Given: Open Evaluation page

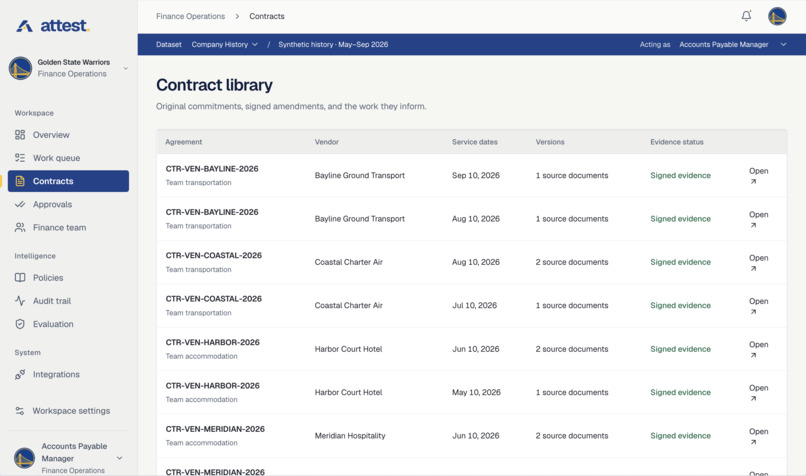Looking at the screenshot, I should 68,324.
